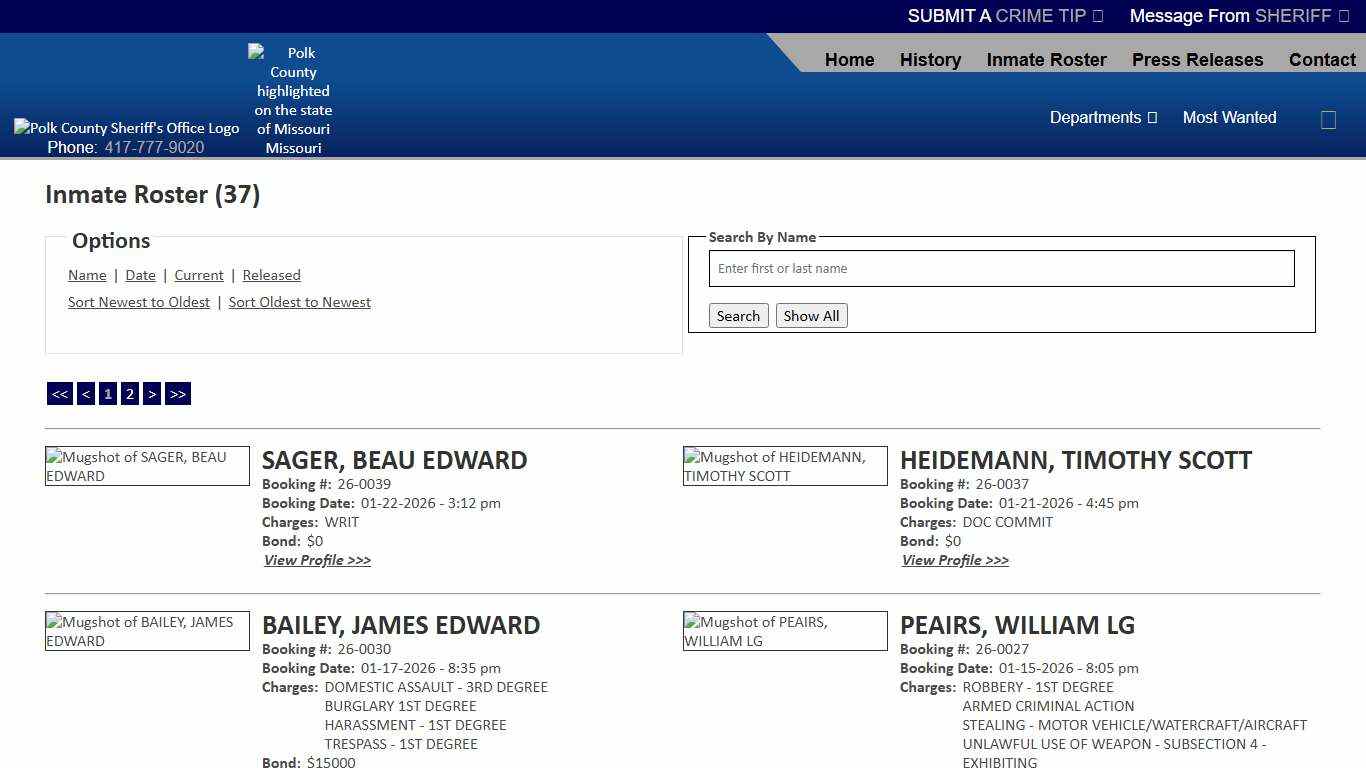This screenshot has width=1366, height=768.
Task: Expand the Message From Sheriff menu
Action: [x=1240, y=16]
